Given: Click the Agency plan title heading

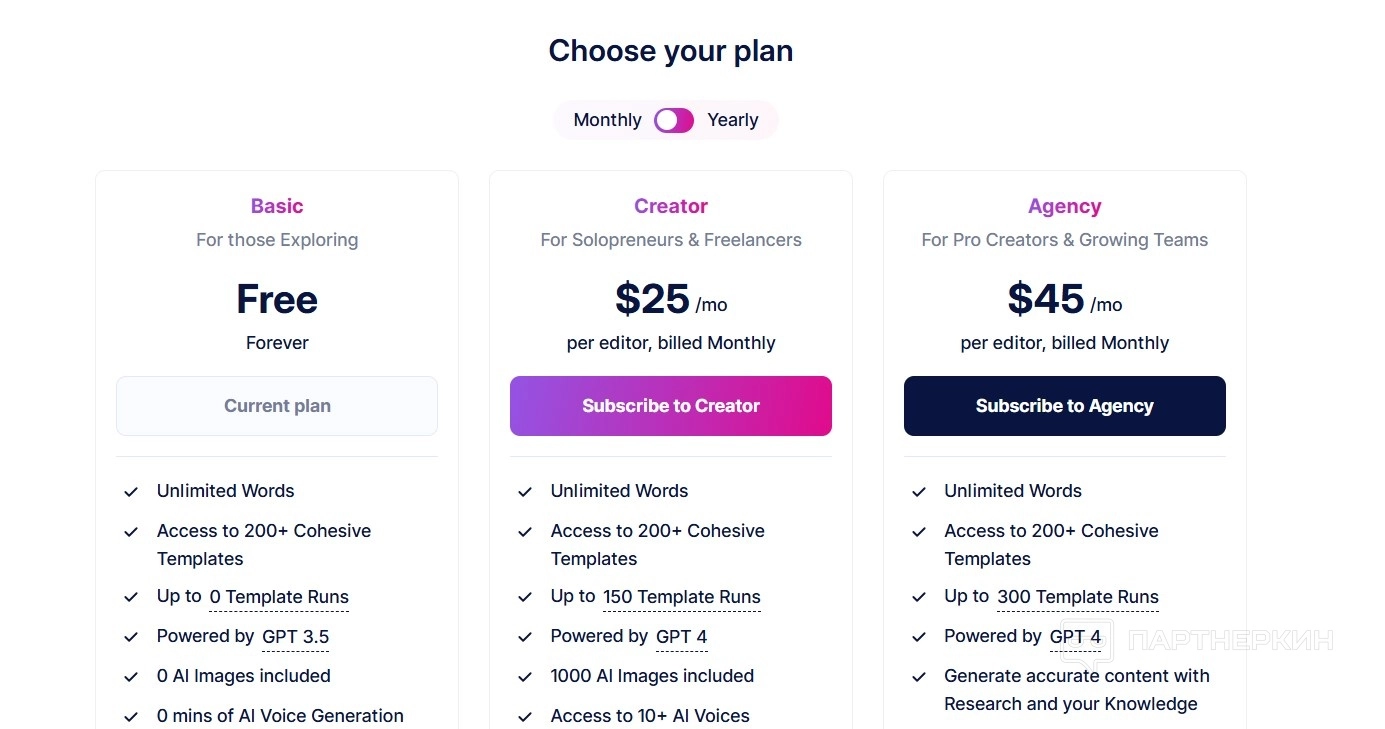Looking at the screenshot, I should 1064,206.
